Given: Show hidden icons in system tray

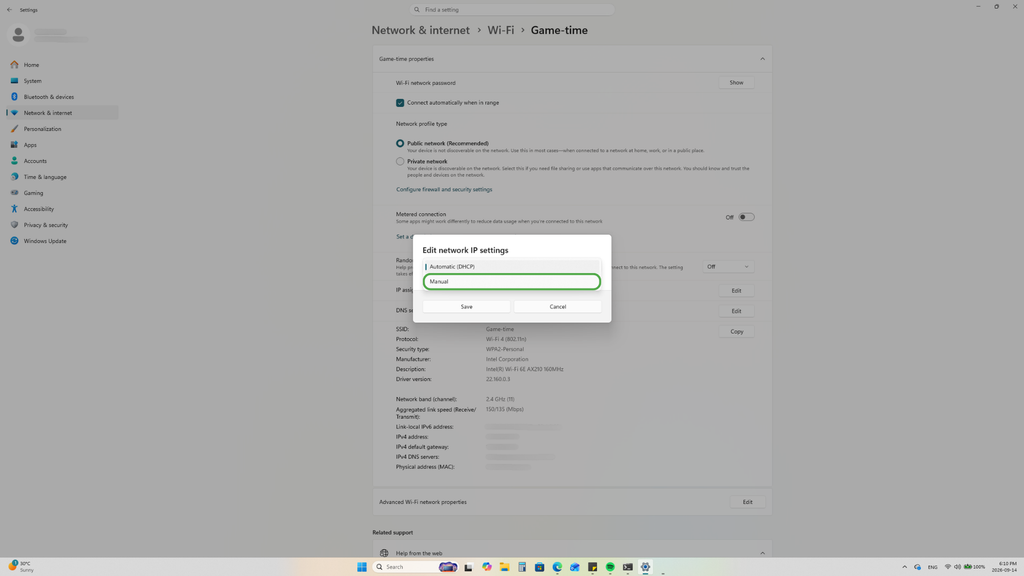Looking at the screenshot, I should [904, 567].
